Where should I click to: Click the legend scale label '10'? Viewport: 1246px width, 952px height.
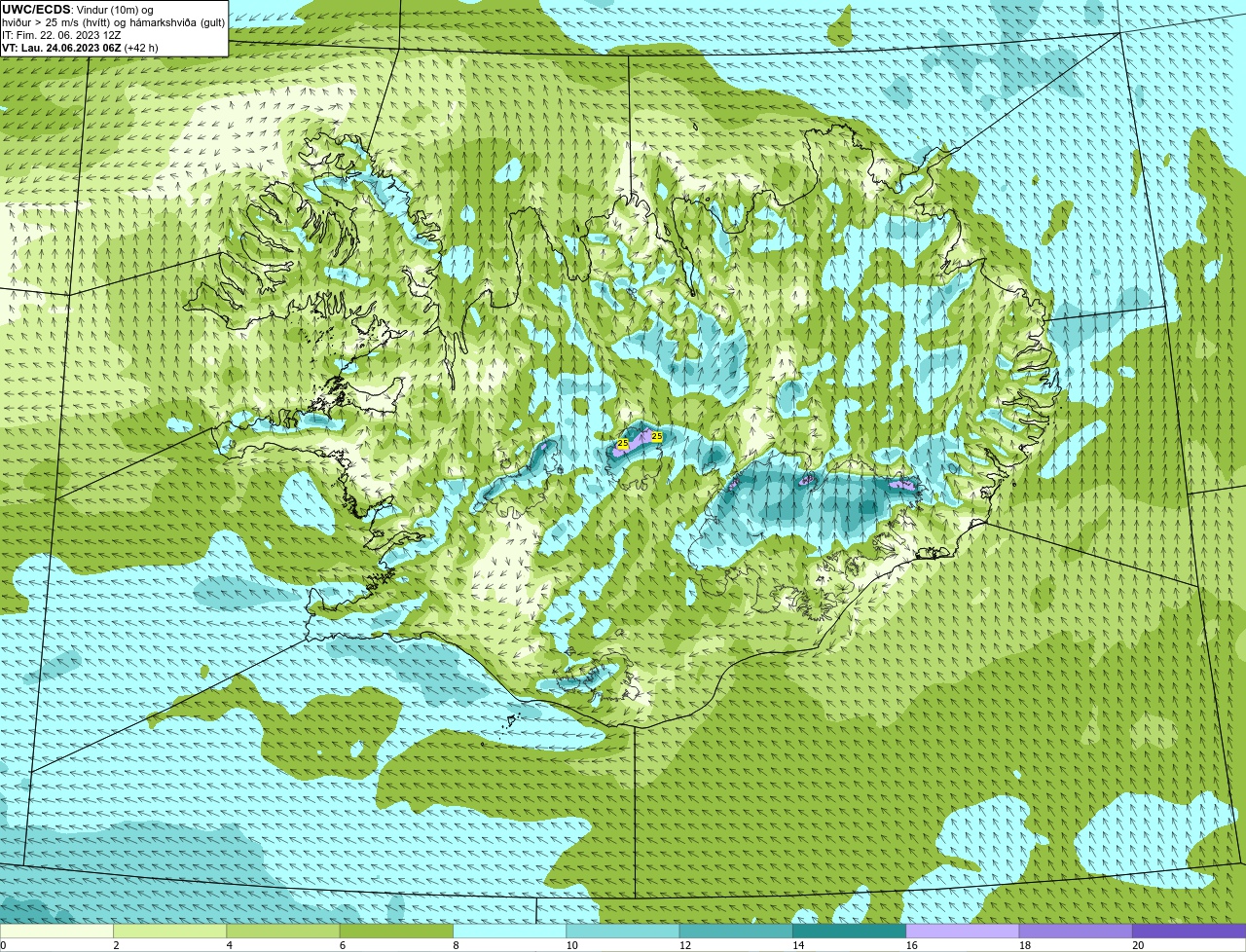coord(570,945)
